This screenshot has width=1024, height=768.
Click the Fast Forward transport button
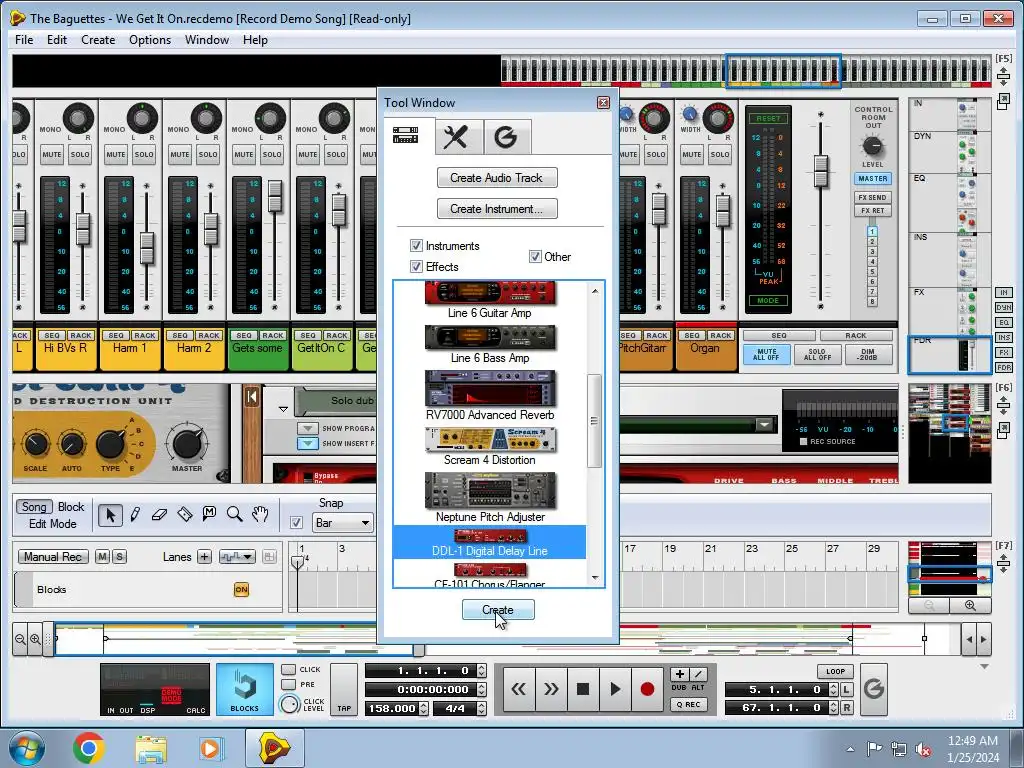[x=551, y=689]
